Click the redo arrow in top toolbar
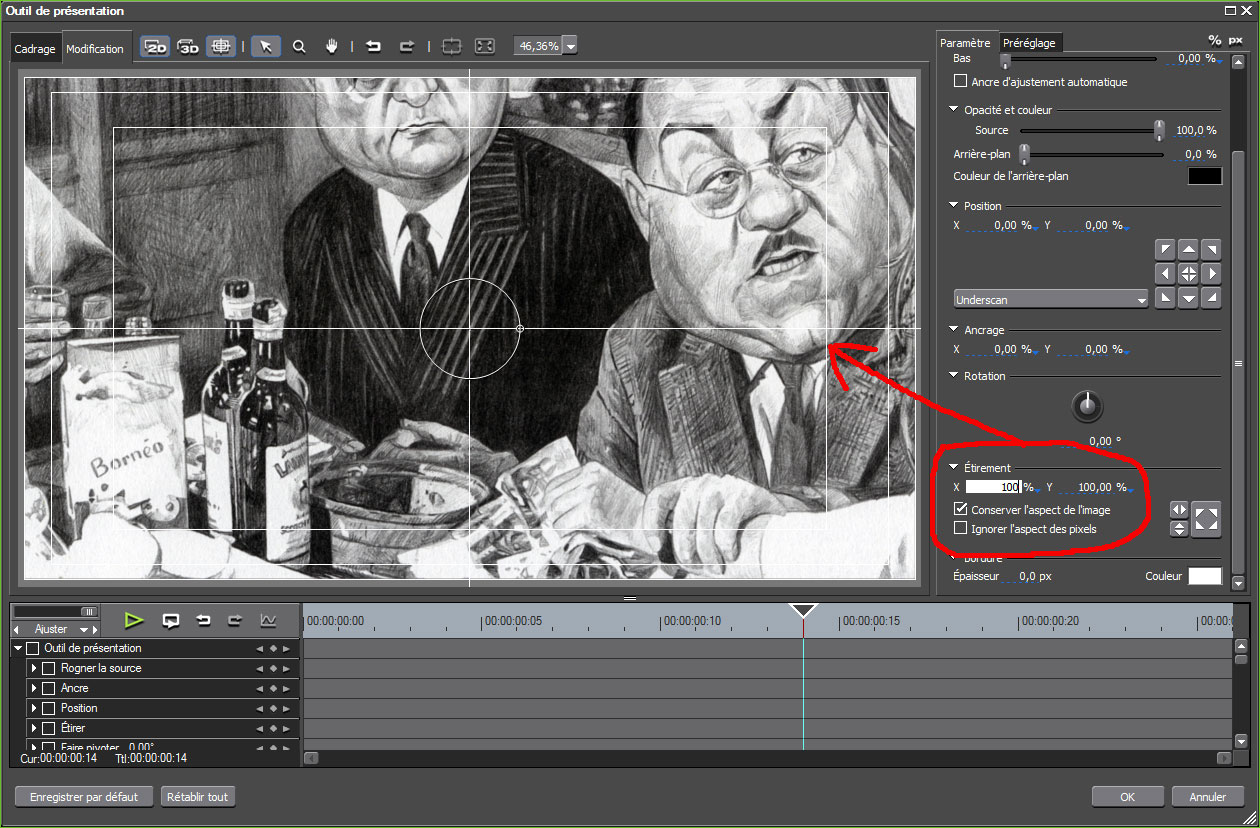 click(406, 47)
